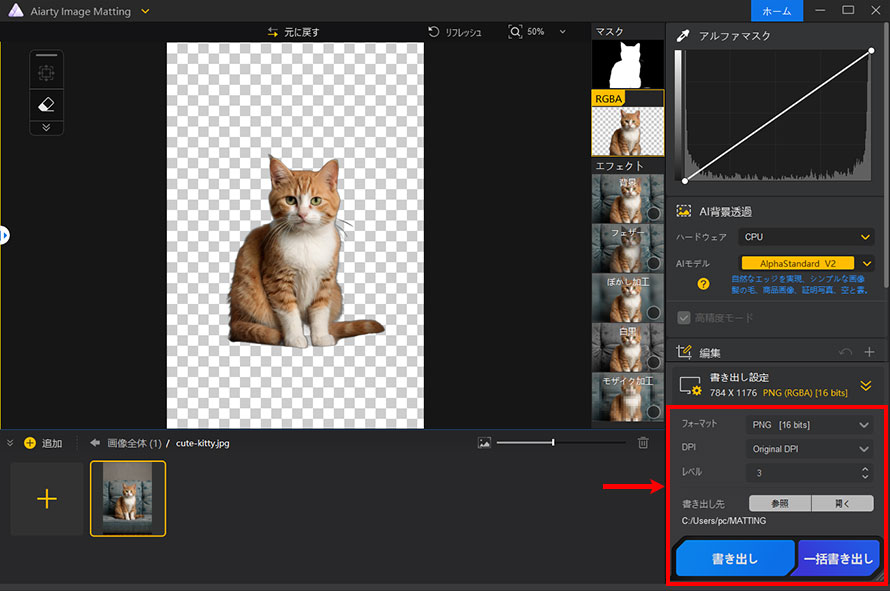Screen dimensions: 890x591
Task: Click the 元に戻す compare icon
Action: (273, 32)
